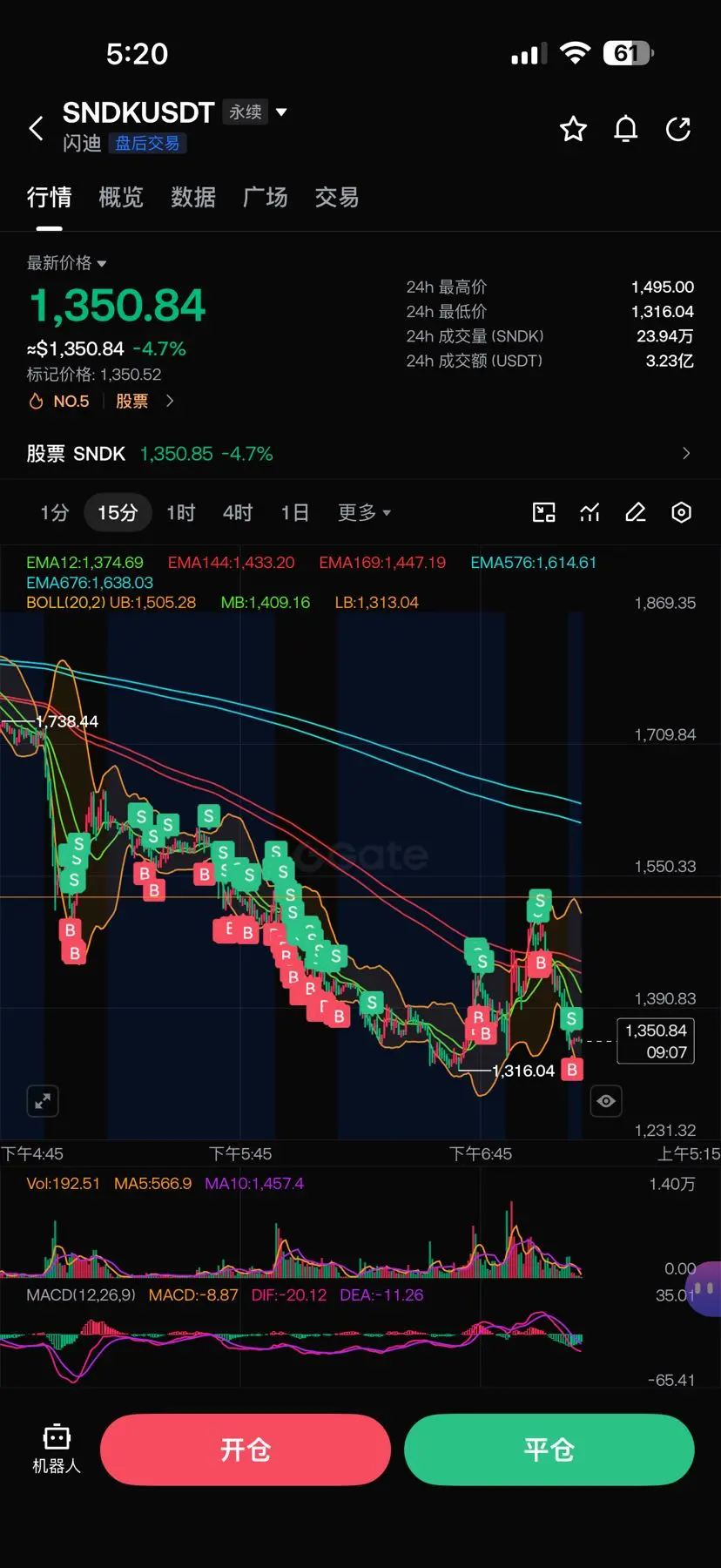721x1568 pixels.
Task: Toggle the eye visibility icon on chart
Action: (x=606, y=1101)
